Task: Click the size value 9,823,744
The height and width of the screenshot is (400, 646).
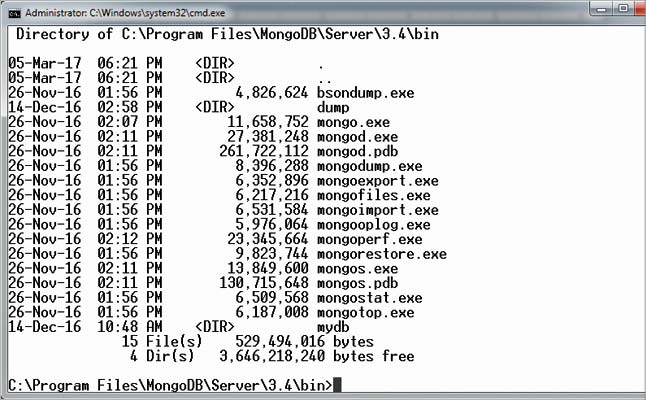Action: pos(272,254)
